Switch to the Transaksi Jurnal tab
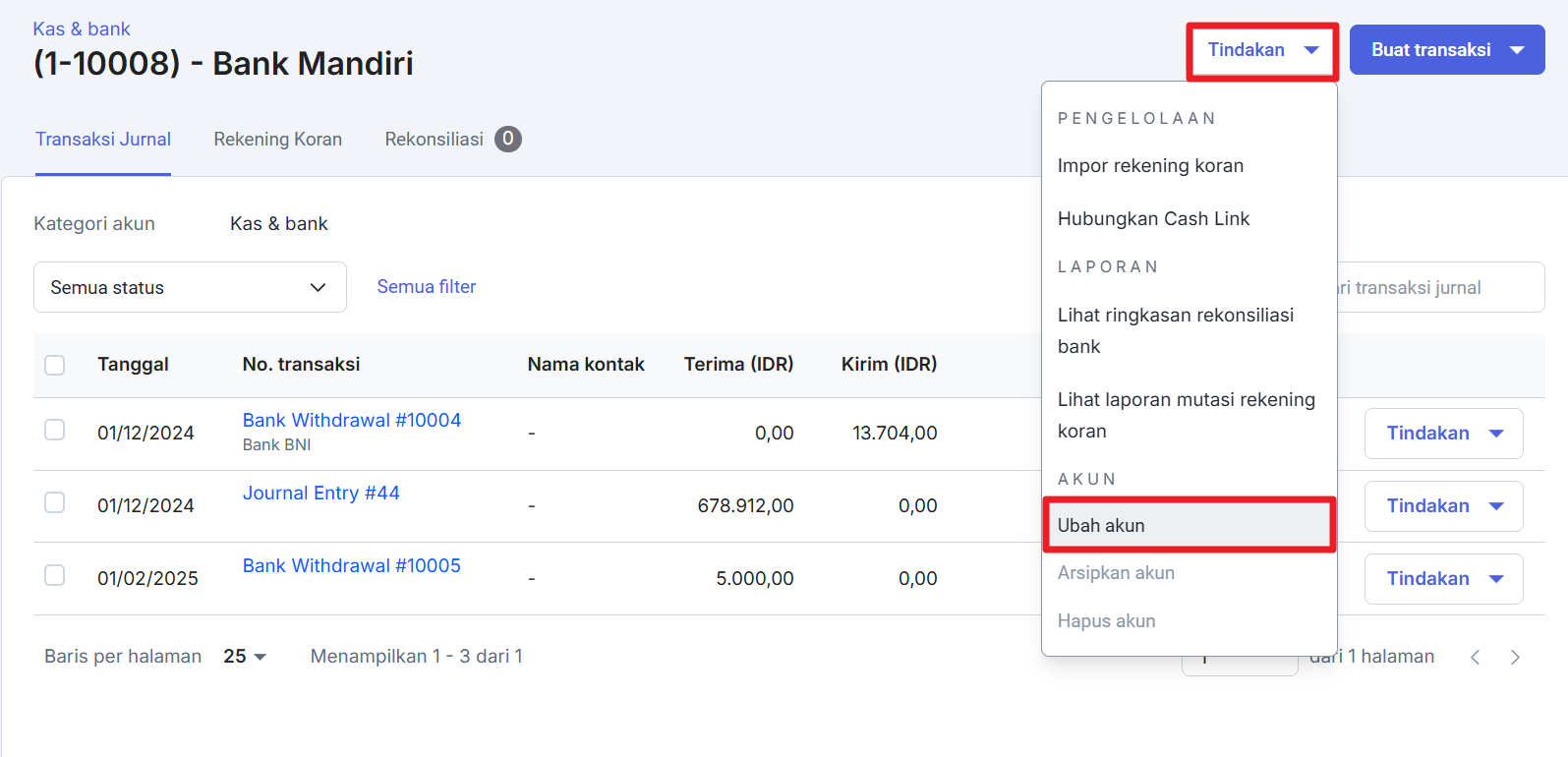The width and height of the screenshot is (1568, 757). [103, 140]
